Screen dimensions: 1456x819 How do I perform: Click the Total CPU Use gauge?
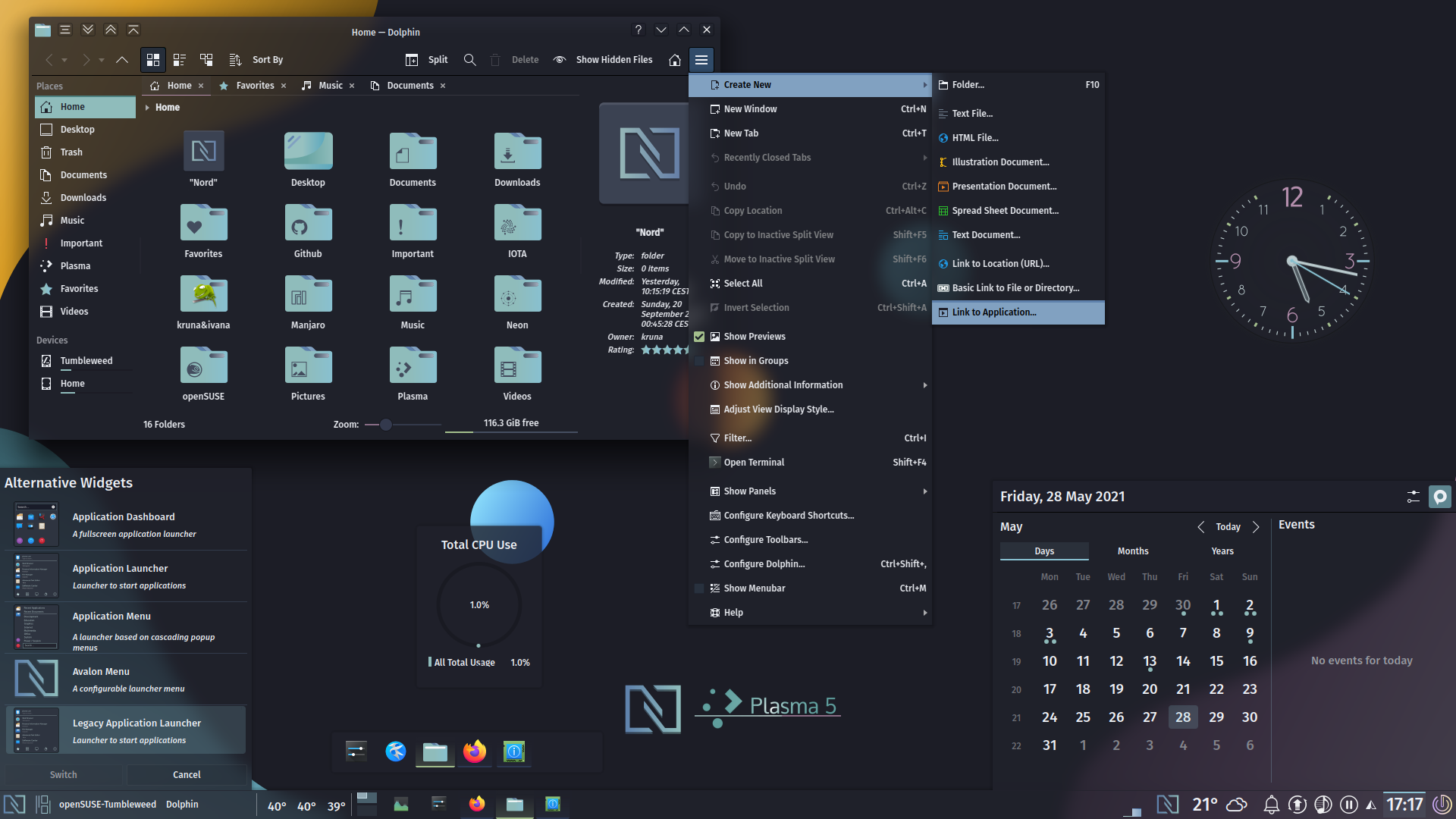point(479,605)
